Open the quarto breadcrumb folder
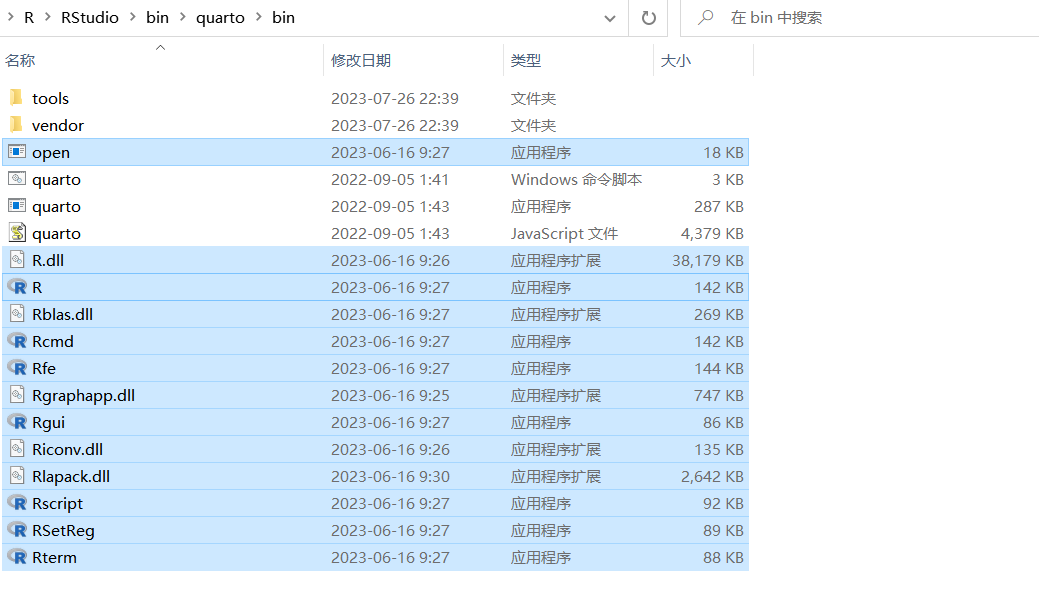The width and height of the screenshot is (1039, 590). click(220, 17)
